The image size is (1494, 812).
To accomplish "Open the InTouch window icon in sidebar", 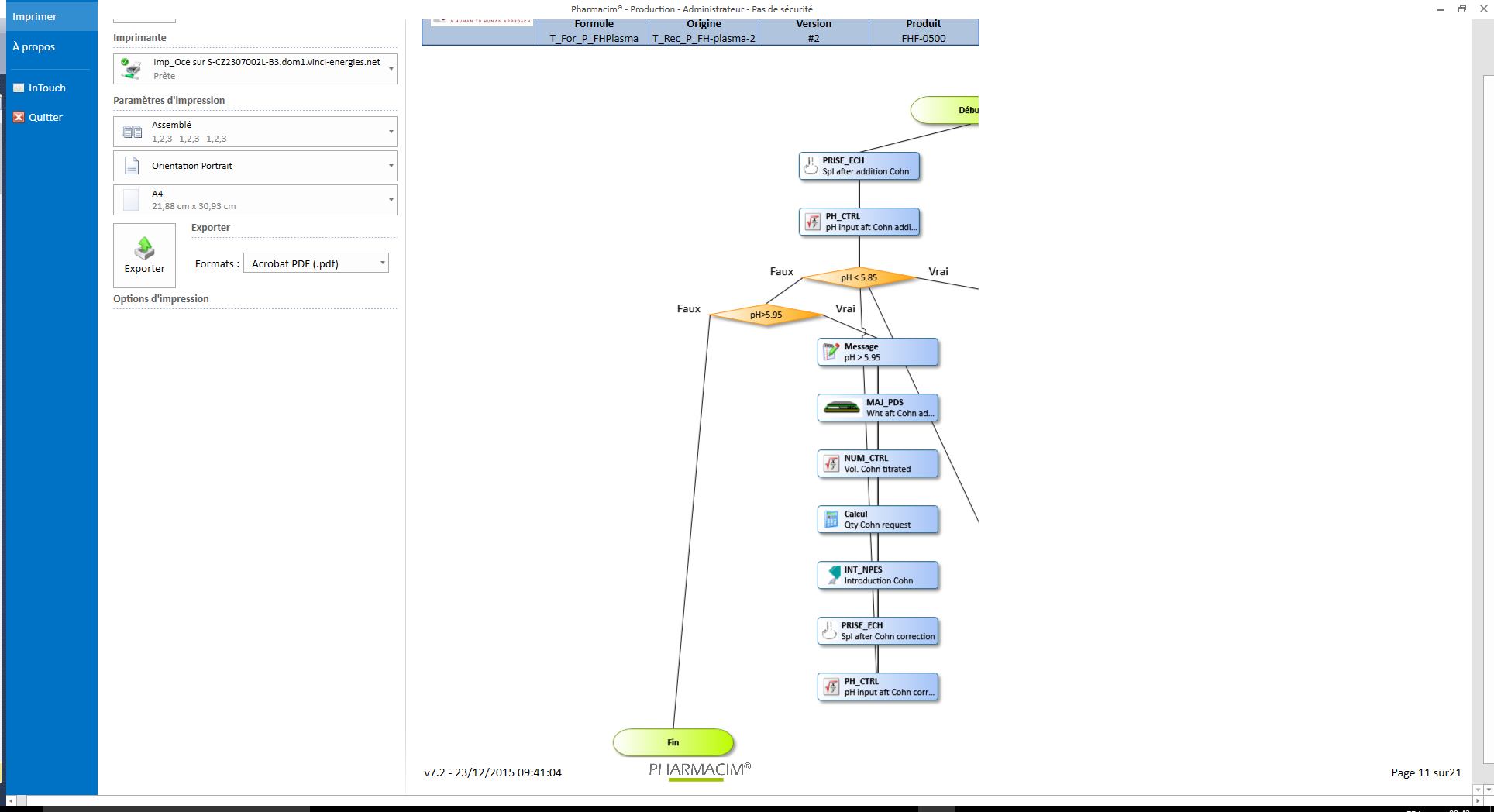I will [19, 88].
